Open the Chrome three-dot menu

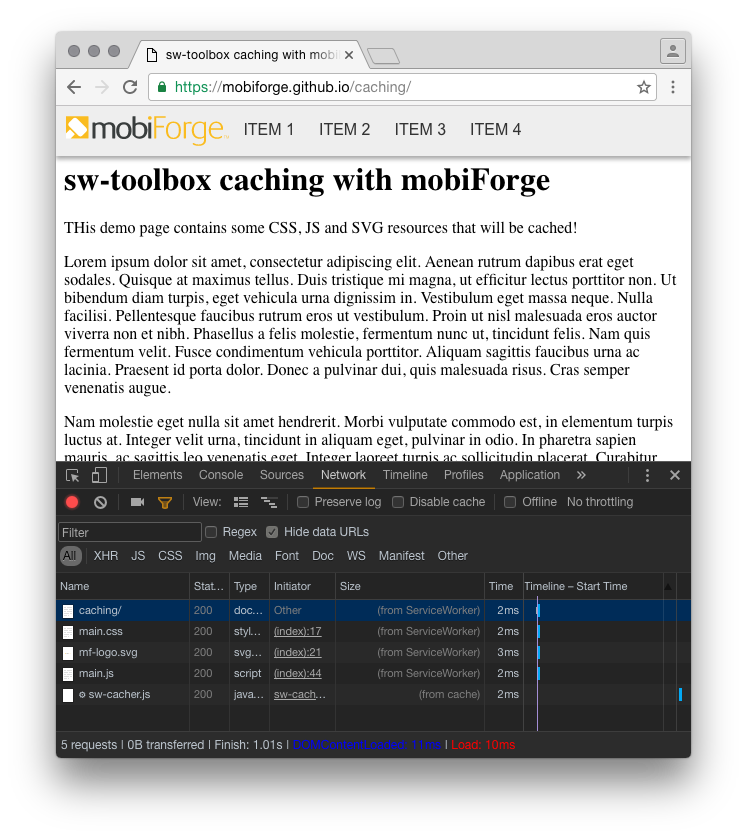(x=673, y=87)
